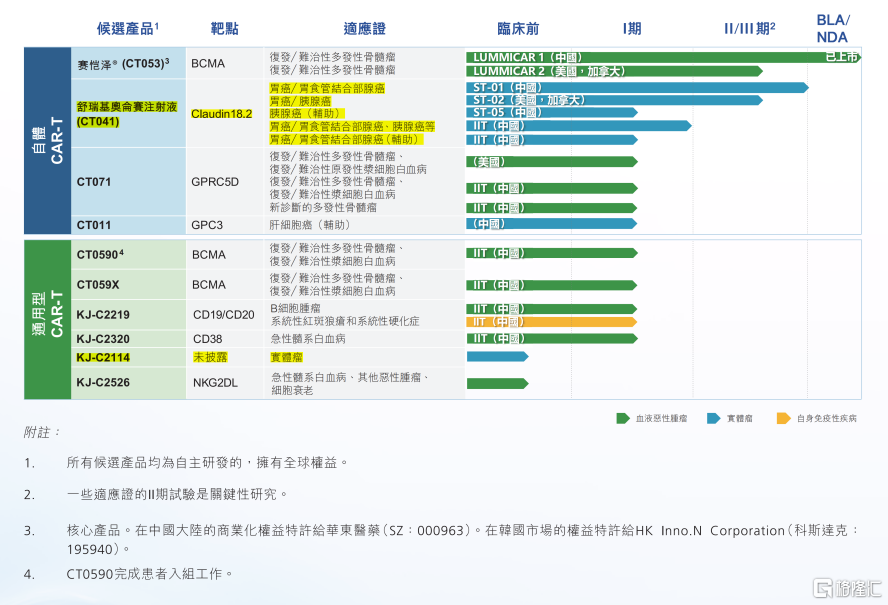Screen dimensions: 888x605
Task: Click the orange autoimmune disease legend arrow
Action: click(x=784, y=419)
